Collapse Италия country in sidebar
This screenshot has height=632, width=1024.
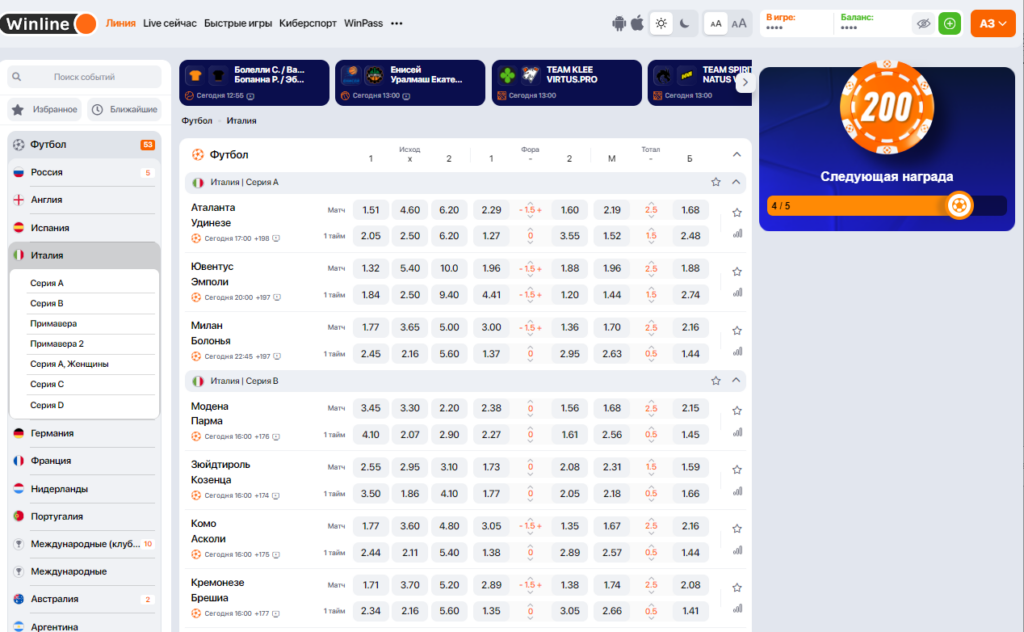[84, 255]
